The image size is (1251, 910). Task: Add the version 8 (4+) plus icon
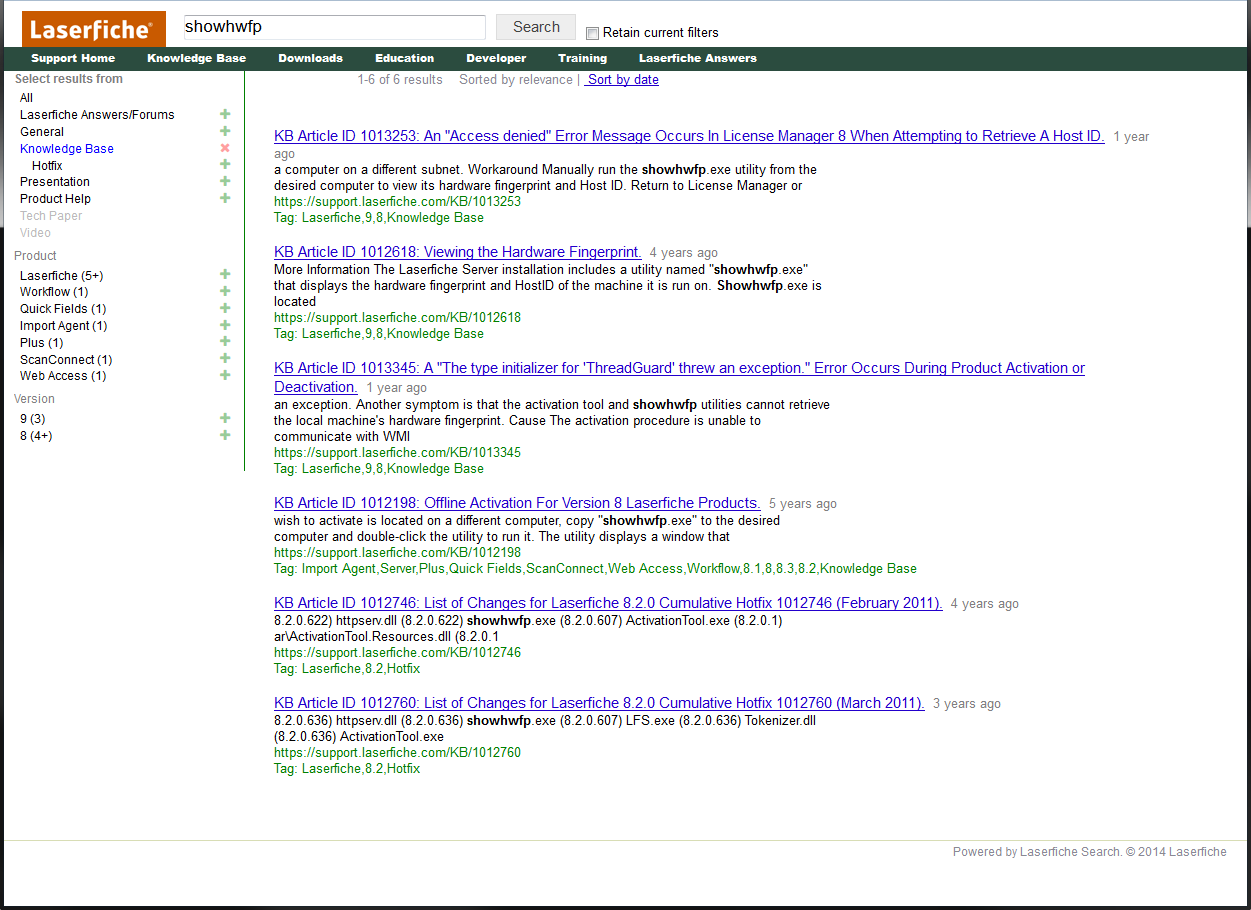[x=225, y=435]
